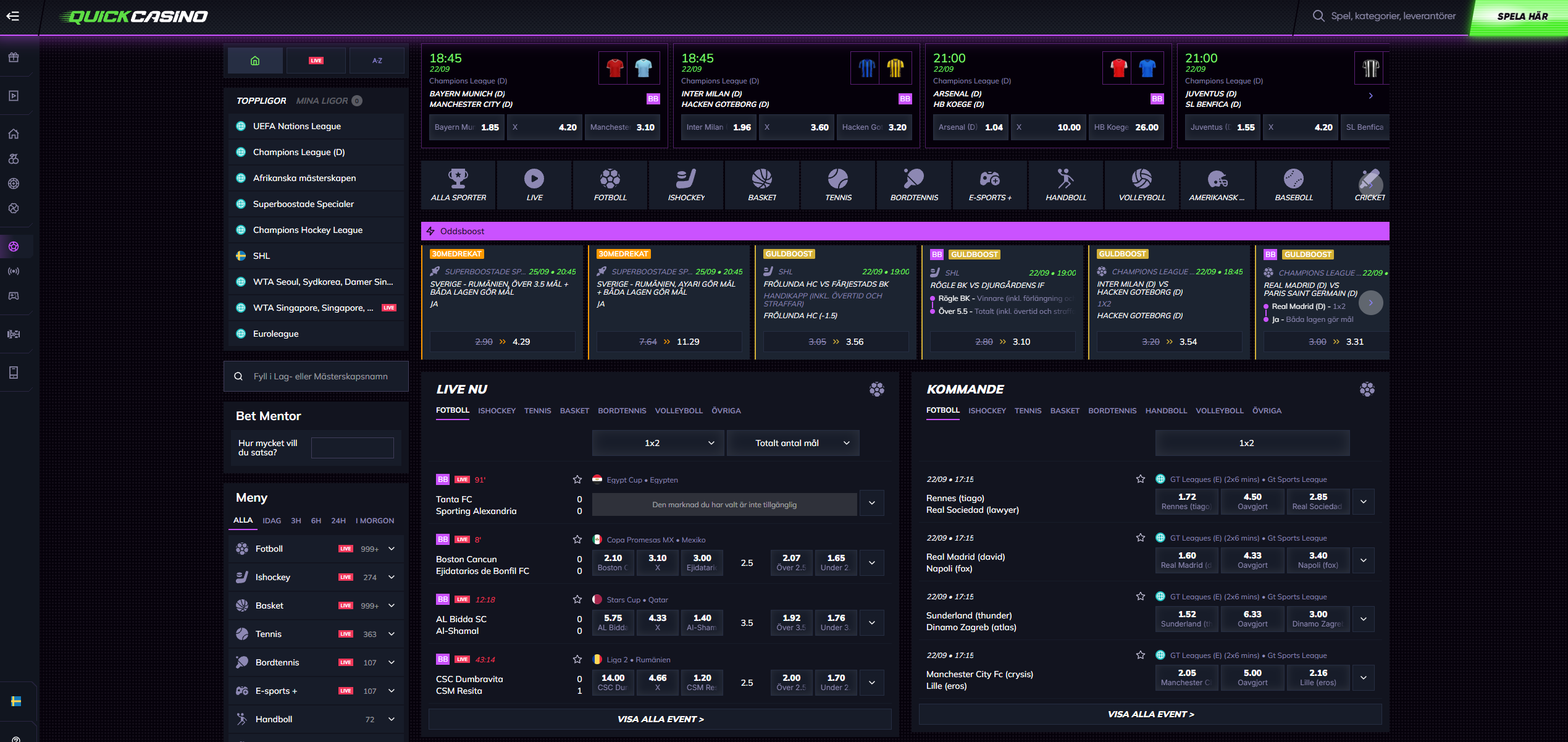
Task: Select the IDAG filter tab in Meny
Action: pyautogui.click(x=272, y=521)
